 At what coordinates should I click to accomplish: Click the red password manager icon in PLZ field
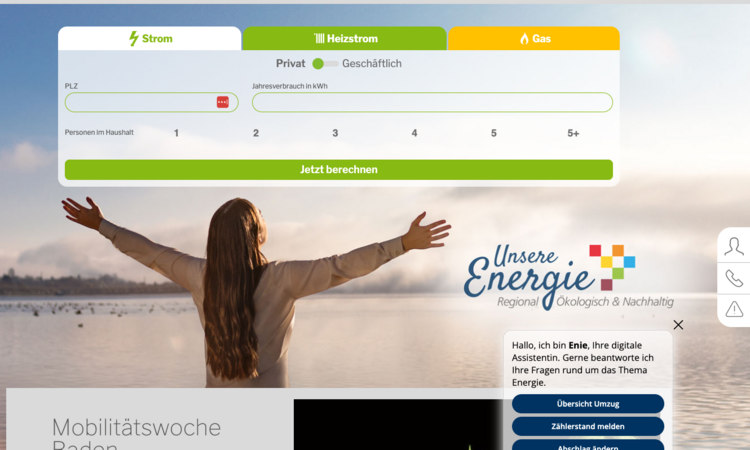(222, 102)
